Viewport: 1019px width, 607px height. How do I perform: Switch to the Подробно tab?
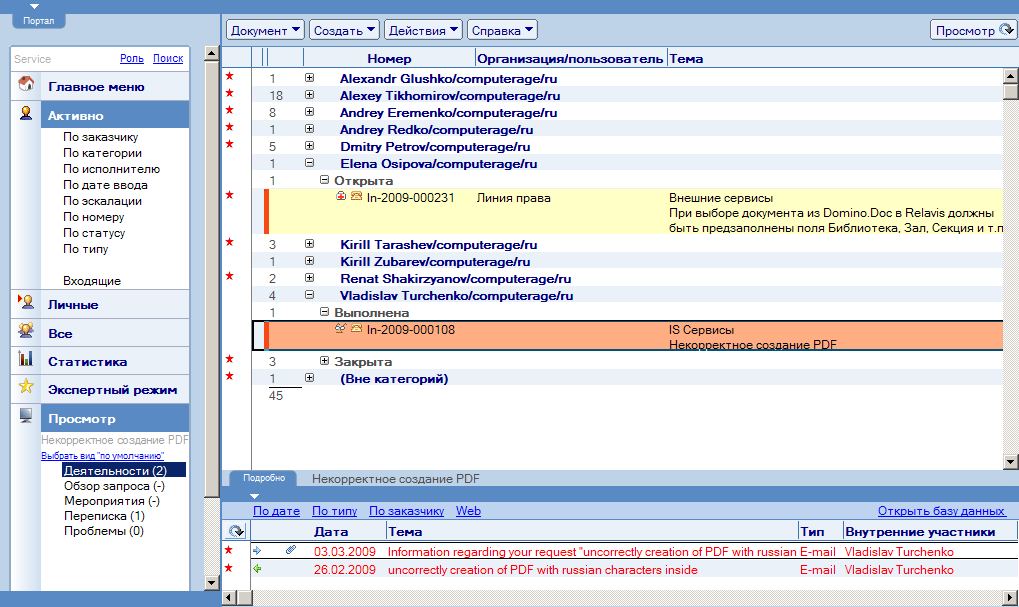[264, 478]
